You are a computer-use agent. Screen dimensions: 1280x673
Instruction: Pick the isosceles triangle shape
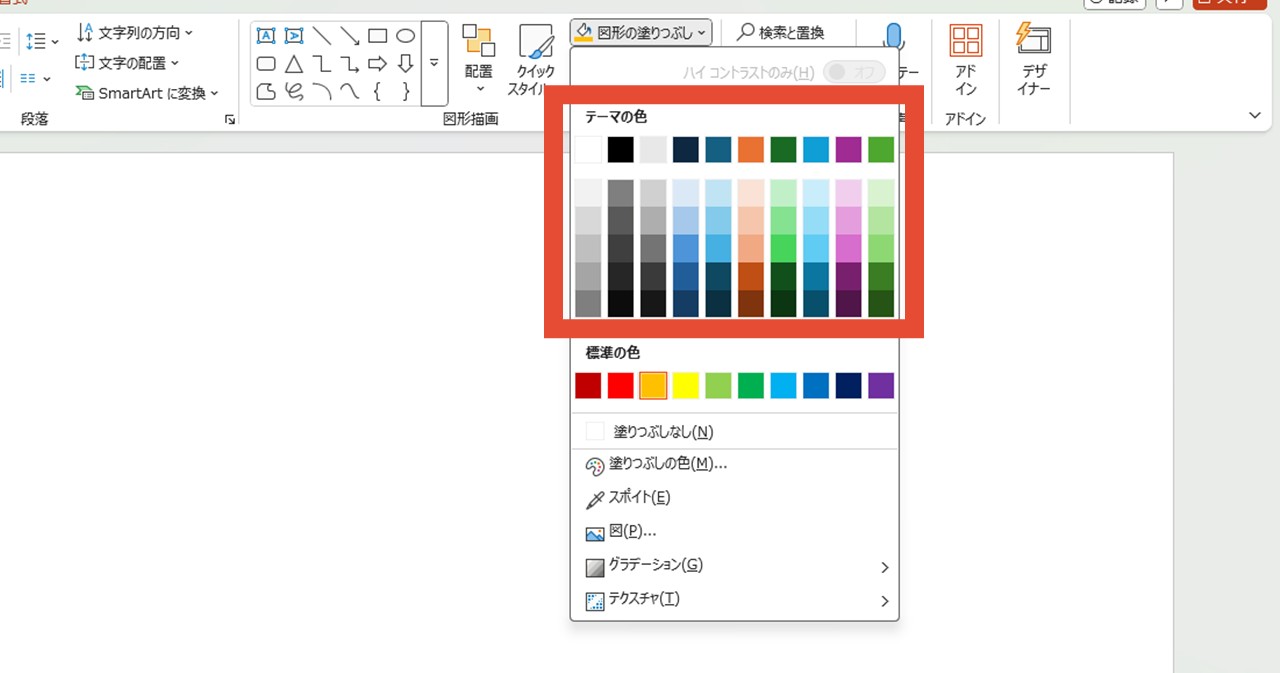294,64
